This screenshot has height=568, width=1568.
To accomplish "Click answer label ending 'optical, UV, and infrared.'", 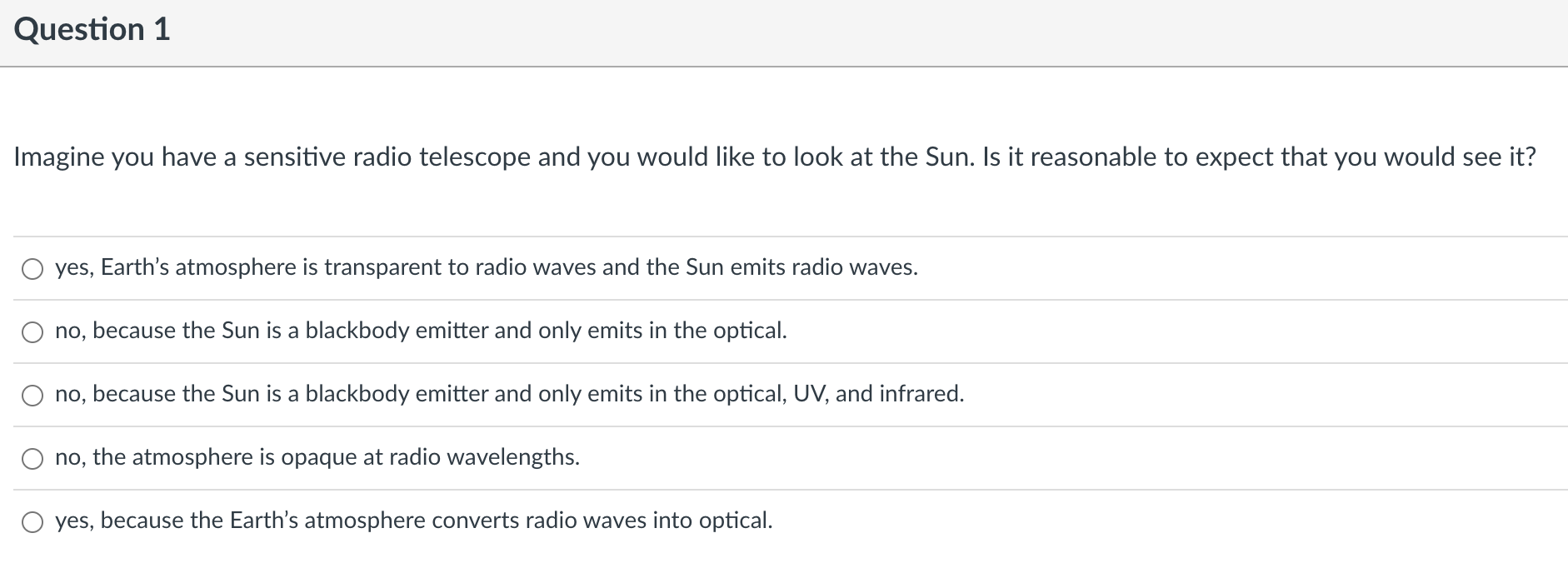I will tap(509, 394).
